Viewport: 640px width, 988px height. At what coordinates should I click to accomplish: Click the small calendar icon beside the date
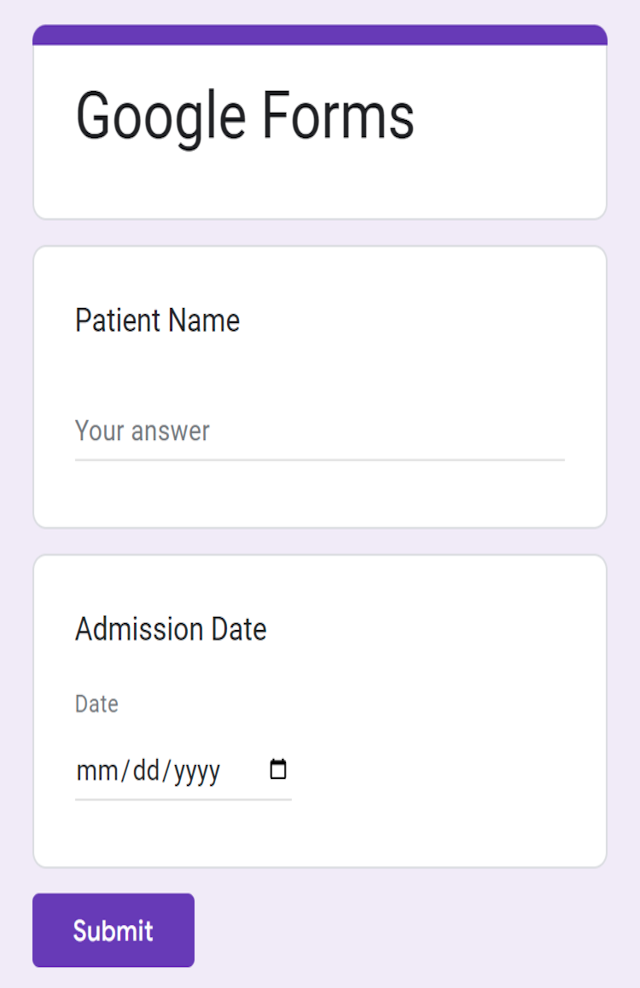[x=279, y=769]
